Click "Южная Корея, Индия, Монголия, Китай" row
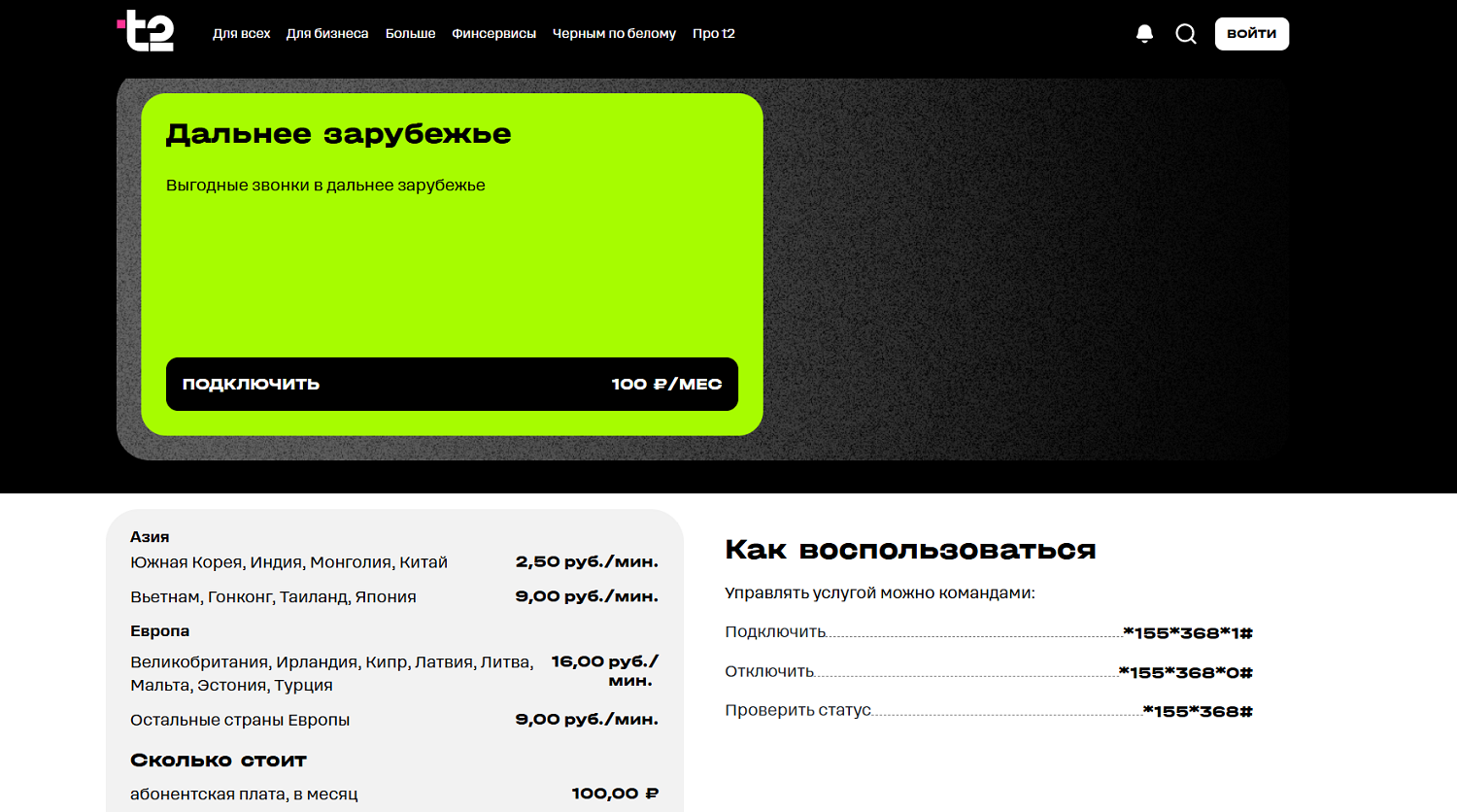The height and width of the screenshot is (812, 1457). tap(394, 561)
